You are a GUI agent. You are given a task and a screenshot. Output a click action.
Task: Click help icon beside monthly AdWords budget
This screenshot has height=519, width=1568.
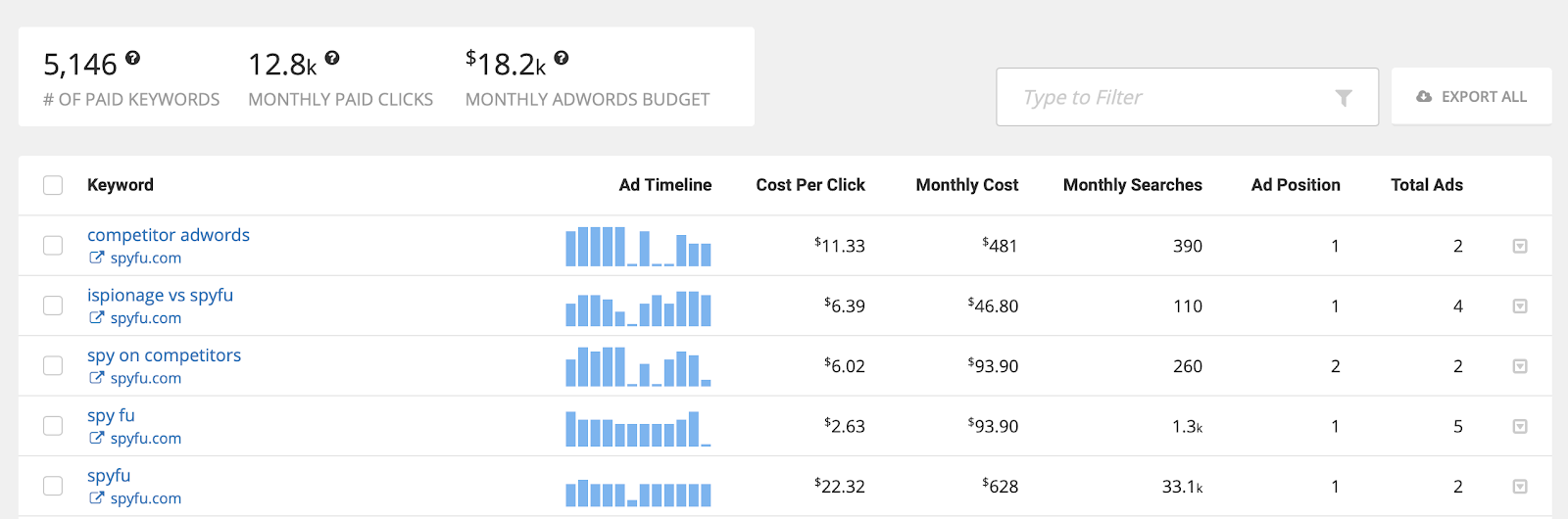pyautogui.click(x=562, y=58)
